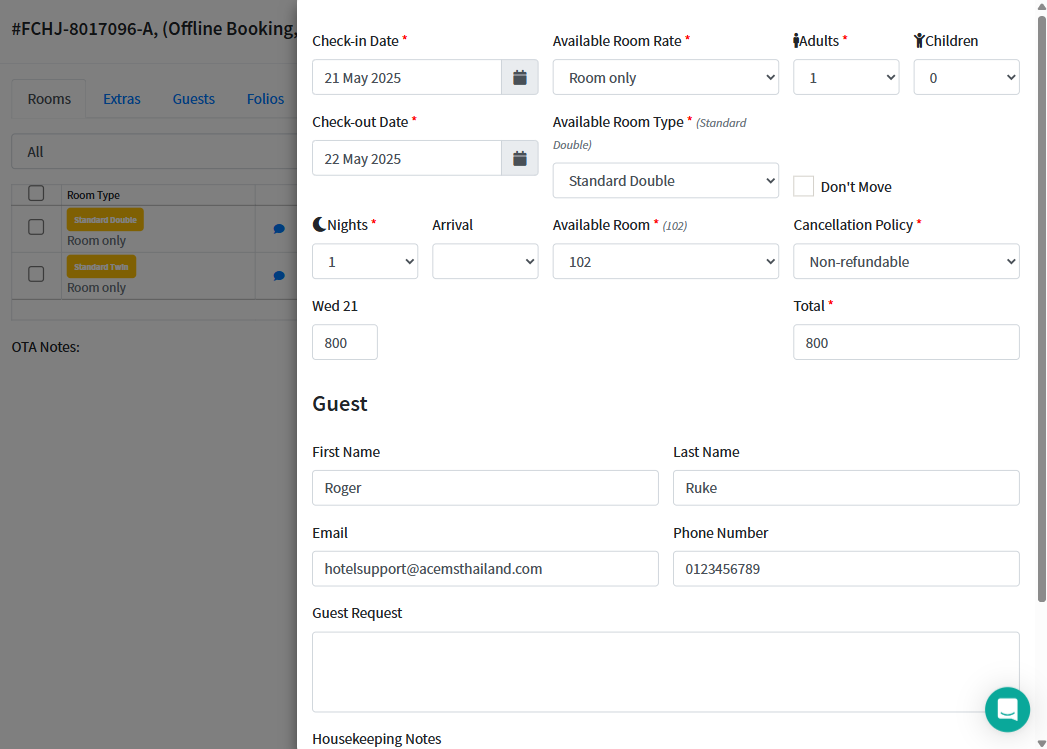The image size is (1047, 749).
Task: Open the Cancellation Policy dropdown
Action: click(906, 262)
